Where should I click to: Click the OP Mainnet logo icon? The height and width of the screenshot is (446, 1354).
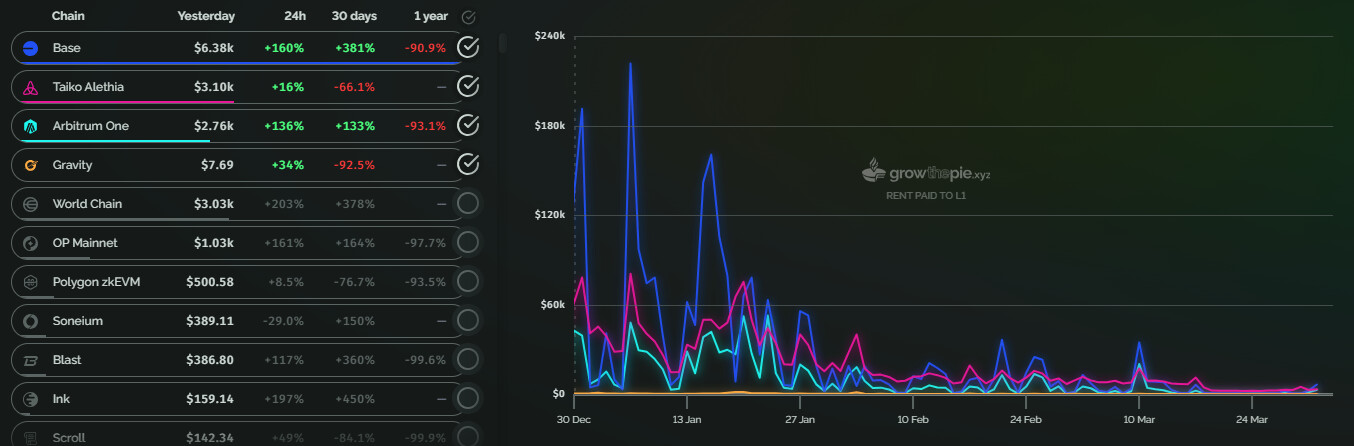coord(31,243)
